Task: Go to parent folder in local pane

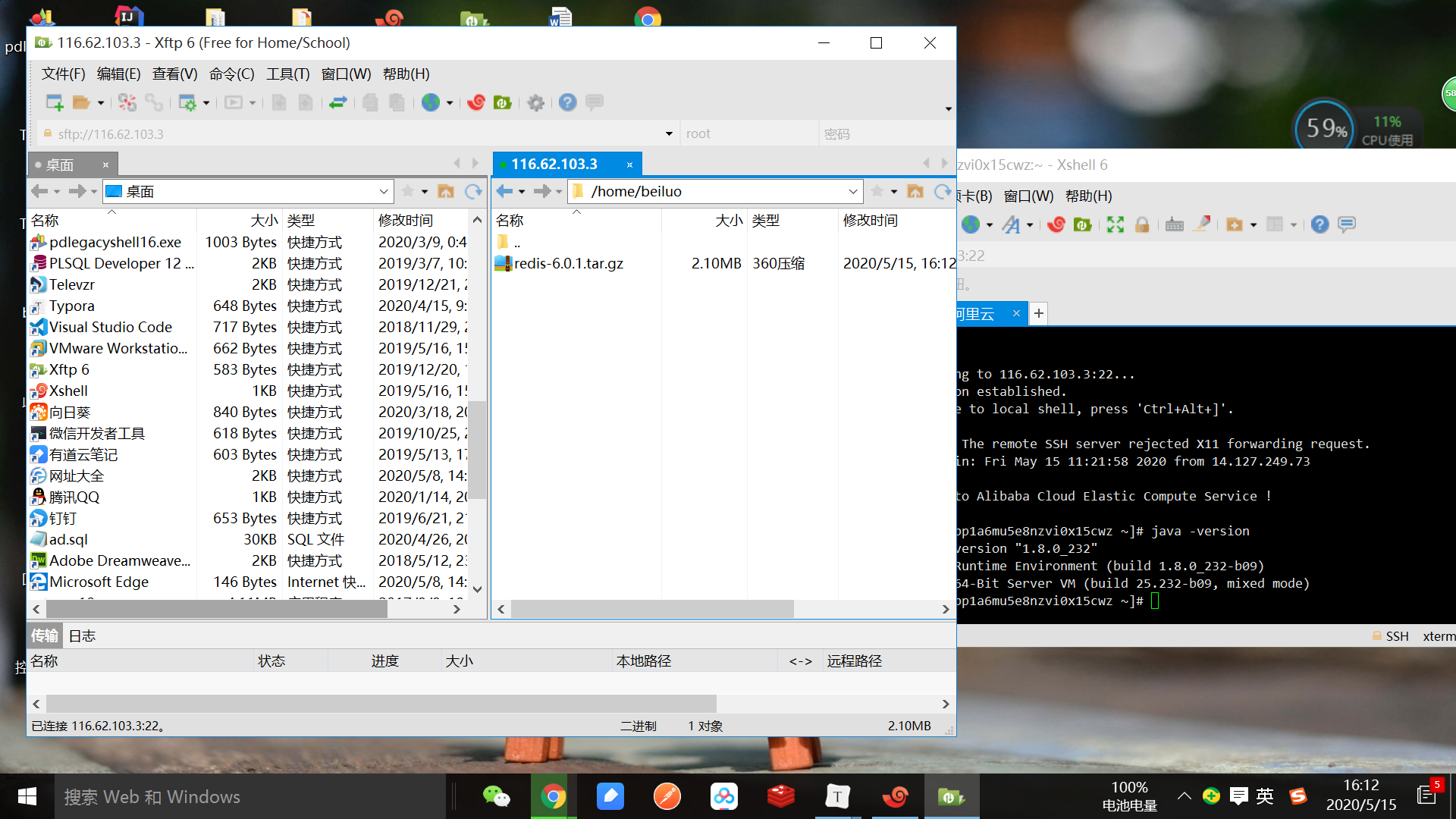Action: [x=446, y=192]
